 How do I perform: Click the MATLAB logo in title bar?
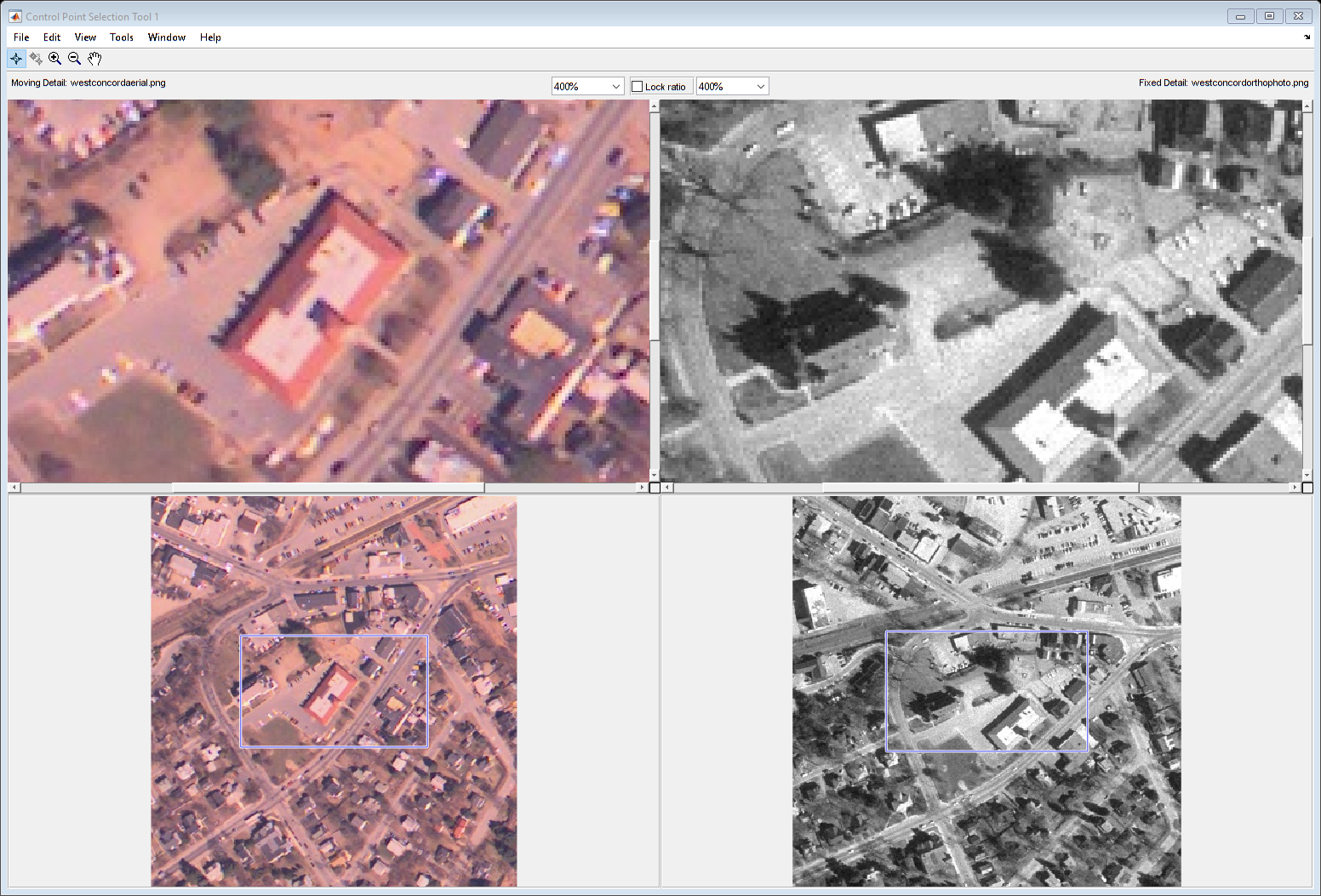(x=15, y=16)
